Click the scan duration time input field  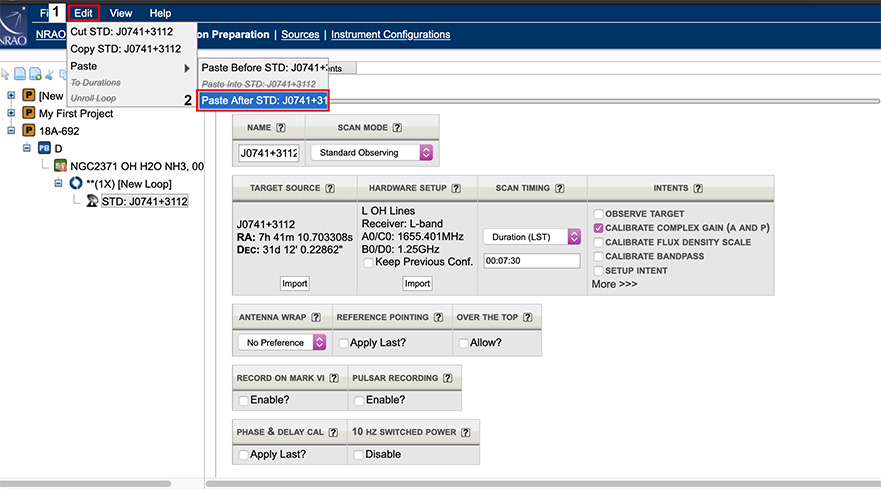point(532,261)
